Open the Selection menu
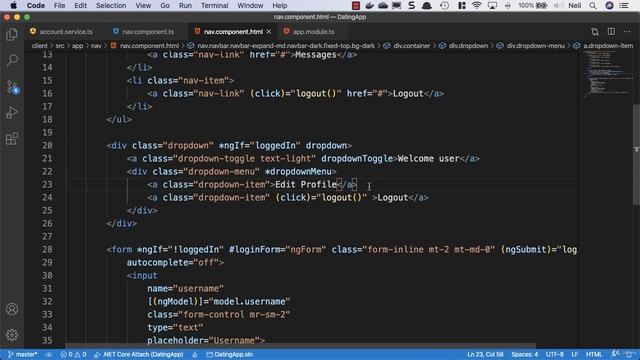Image resolution: width=640 pixels, height=360 pixels. point(111,5)
